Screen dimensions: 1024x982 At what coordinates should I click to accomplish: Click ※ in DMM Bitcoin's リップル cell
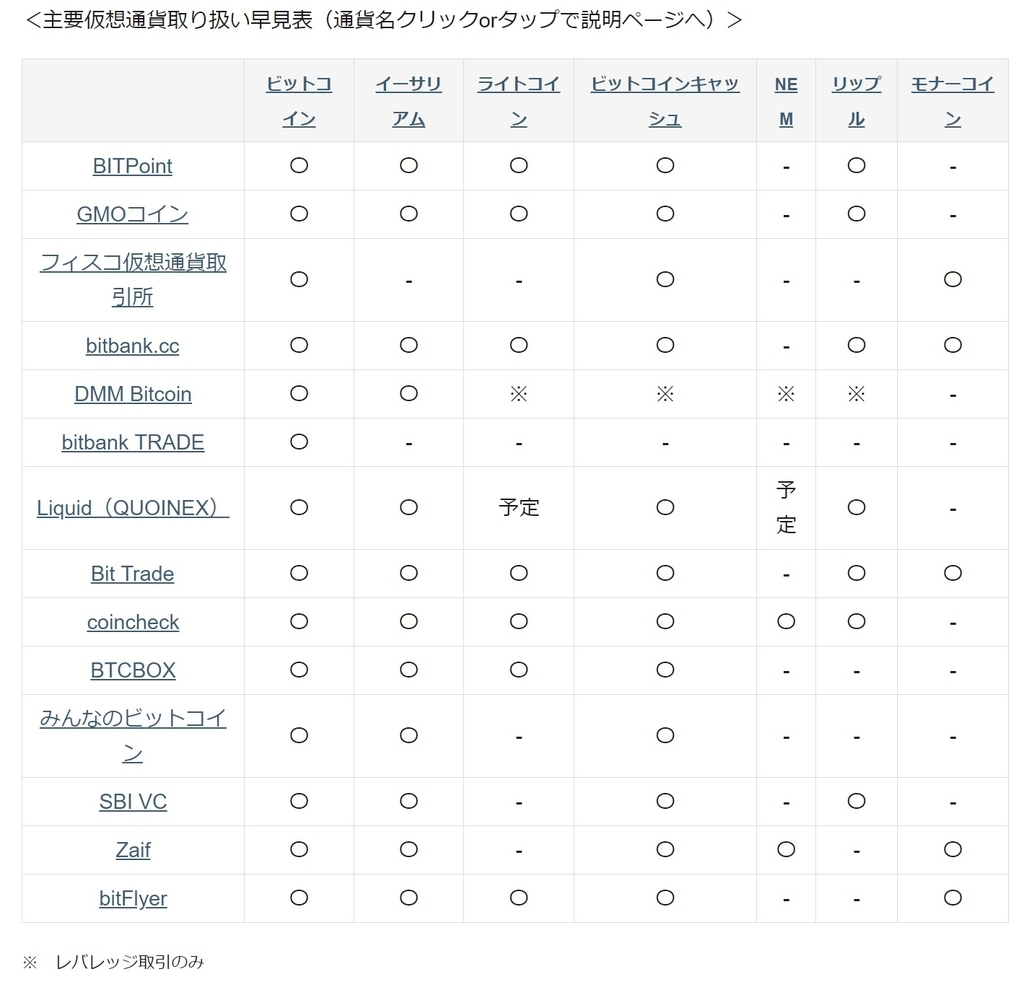[856, 394]
